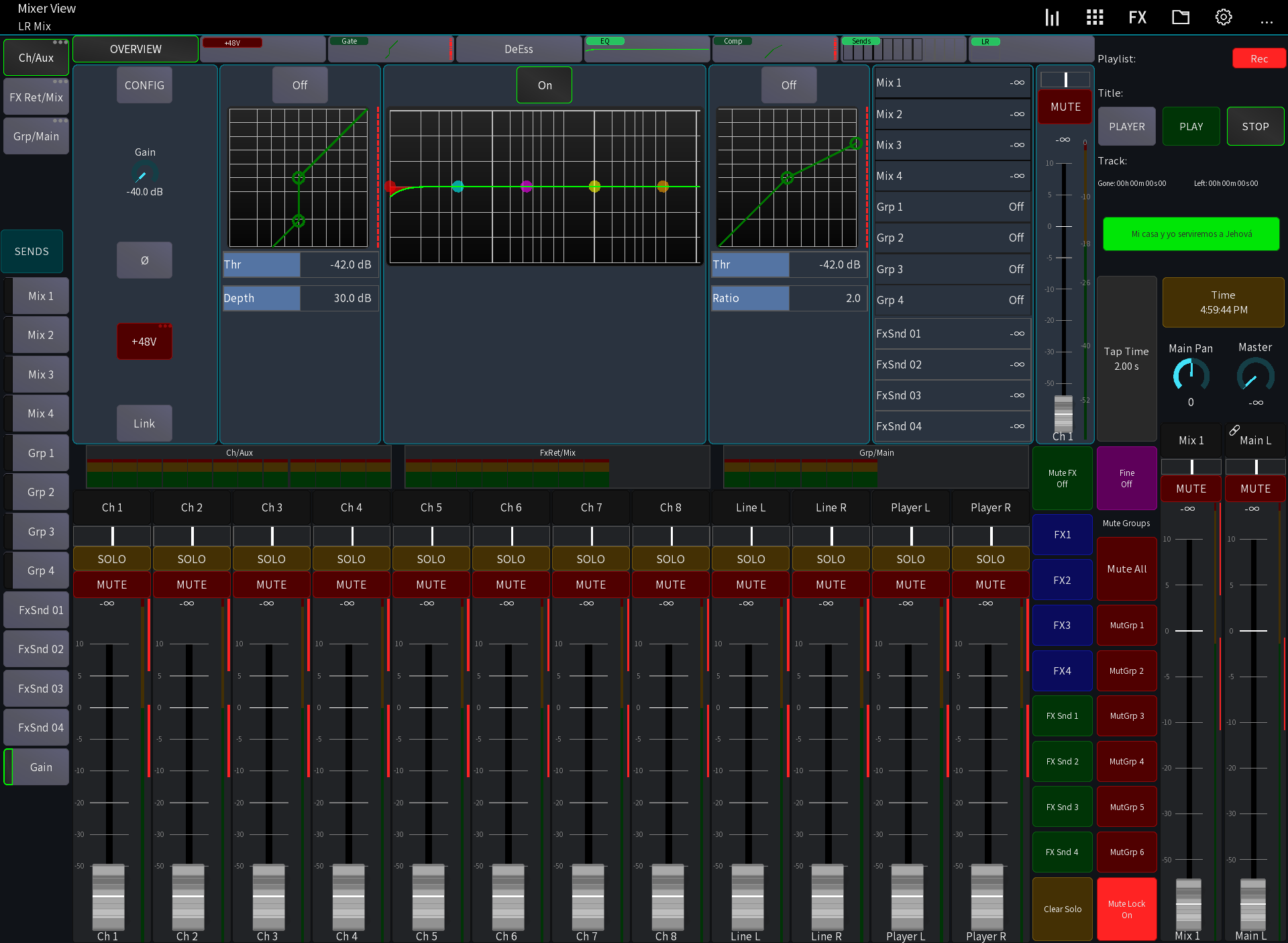
Task: Start recording with the Rec button
Action: point(1258,58)
